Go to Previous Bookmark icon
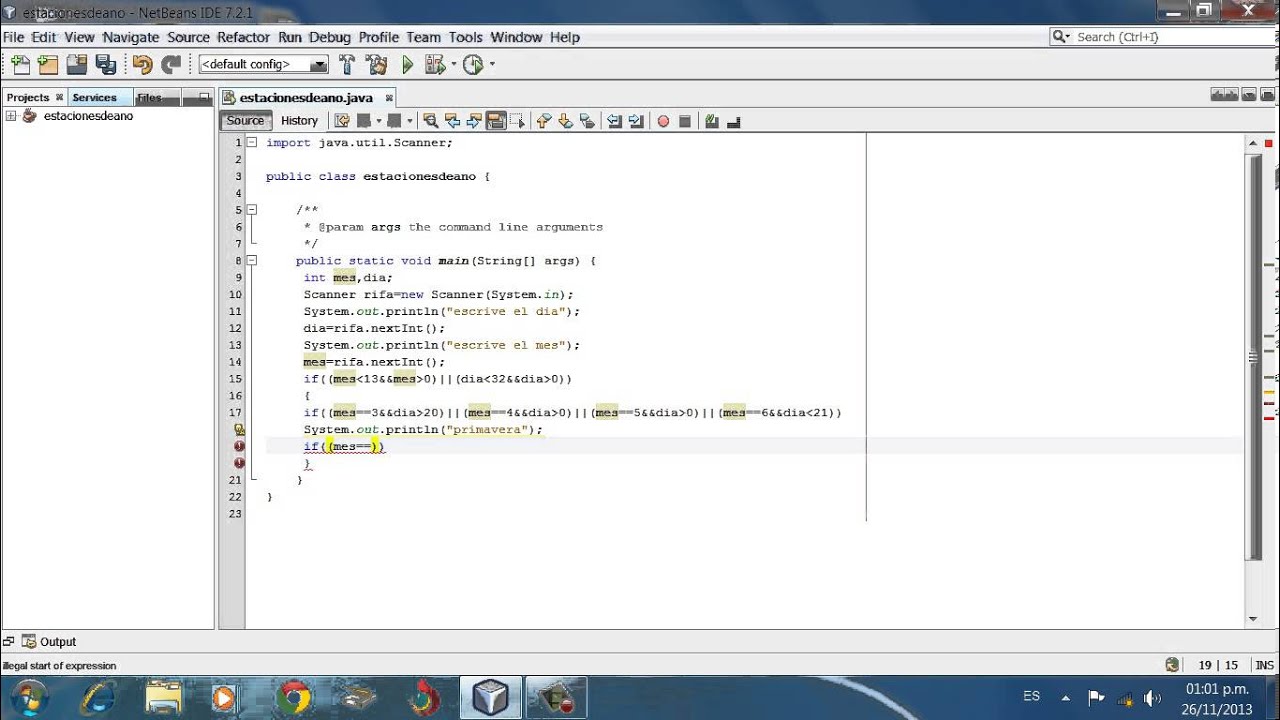The image size is (1280, 720). (x=544, y=121)
